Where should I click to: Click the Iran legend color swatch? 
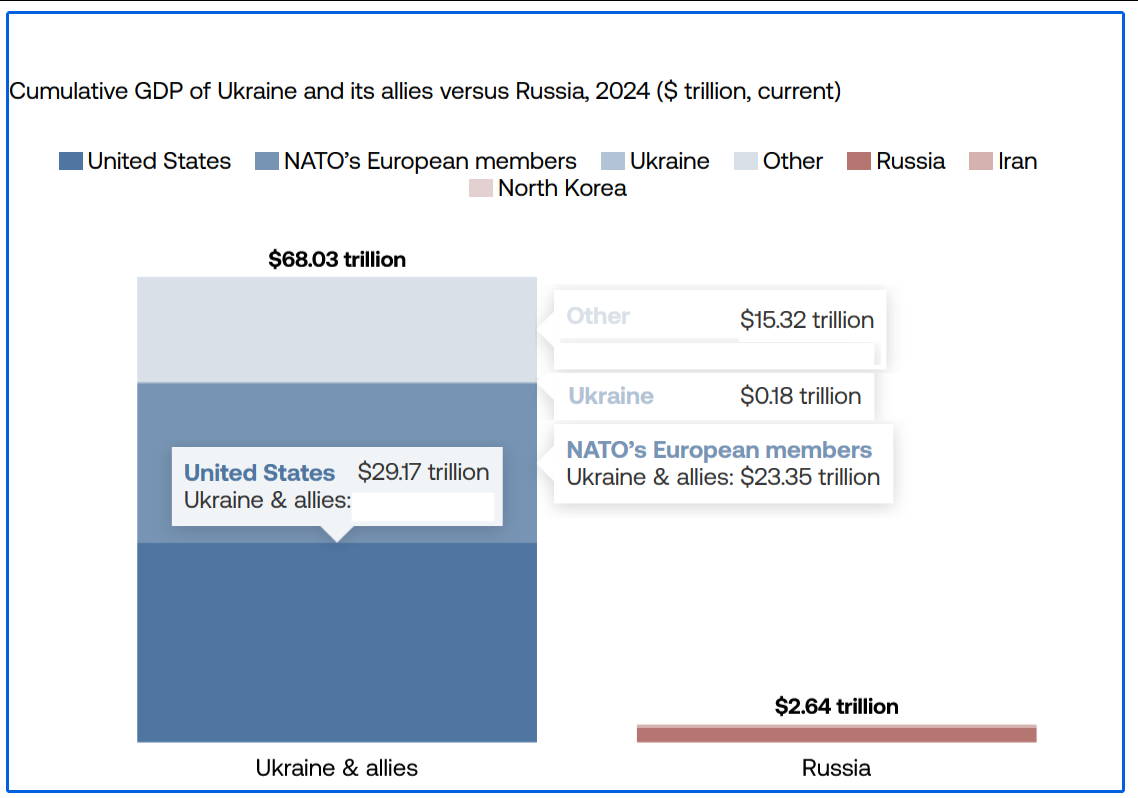(981, 161)
